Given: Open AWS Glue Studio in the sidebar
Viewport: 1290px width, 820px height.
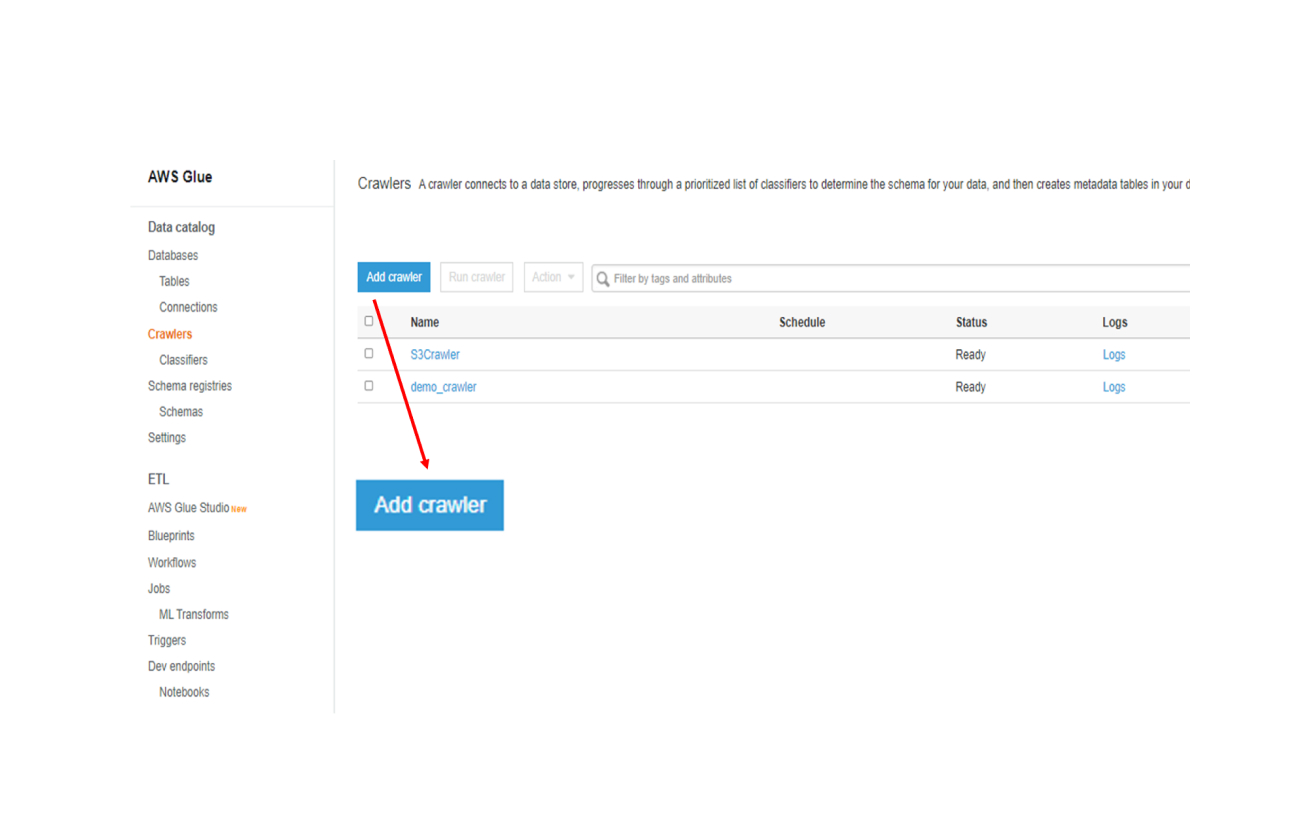Looking at the screenshot, I should click(189, 508).
